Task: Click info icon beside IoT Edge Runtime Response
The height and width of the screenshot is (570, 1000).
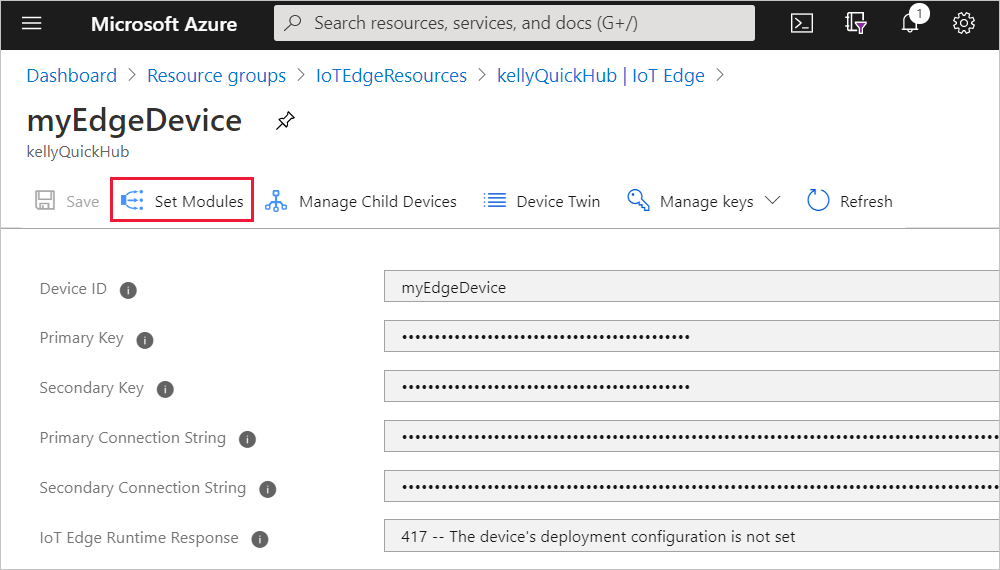Action: [x=260, y=539]
